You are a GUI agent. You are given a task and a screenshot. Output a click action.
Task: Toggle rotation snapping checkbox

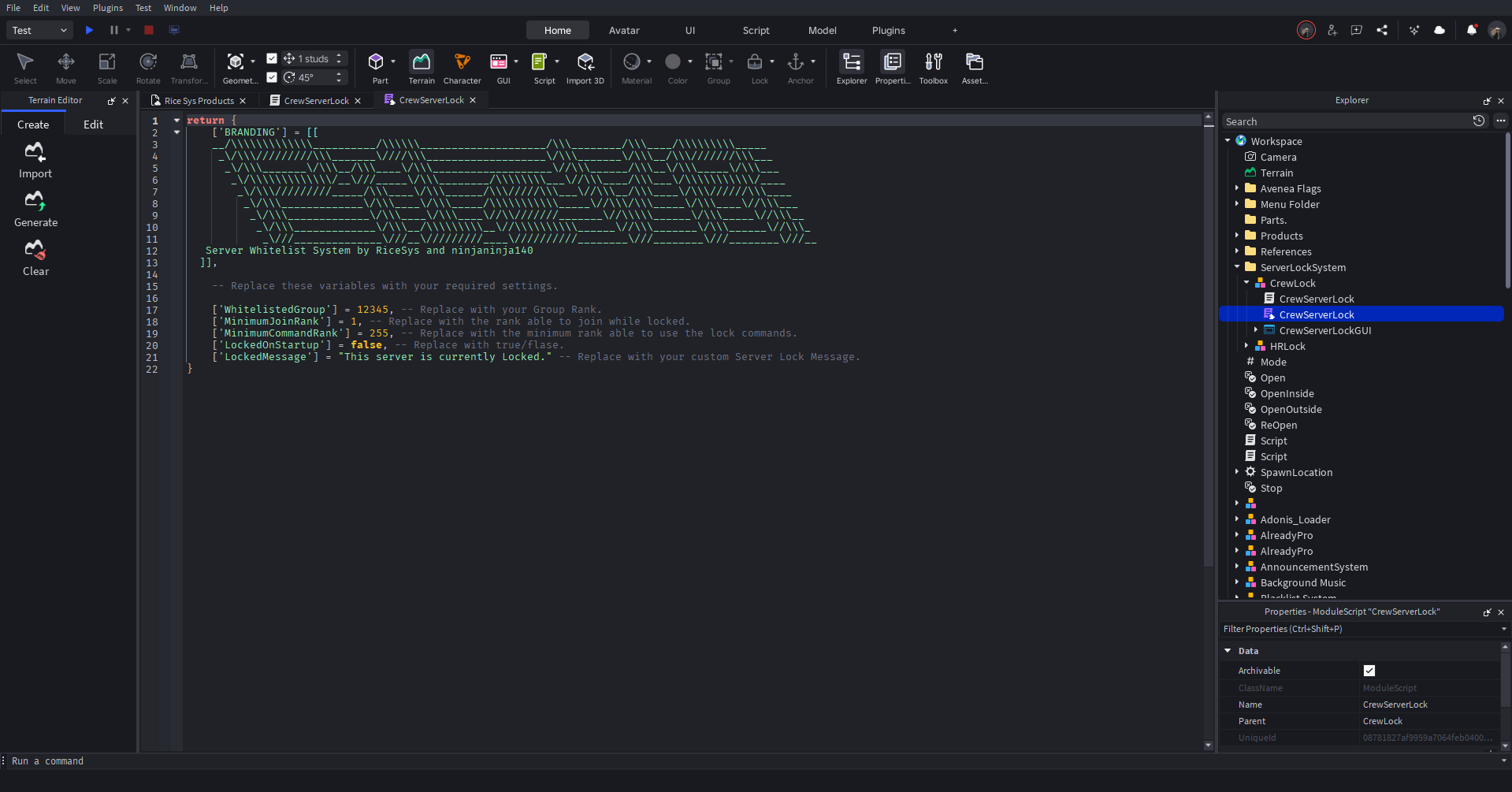click(271, 76)
